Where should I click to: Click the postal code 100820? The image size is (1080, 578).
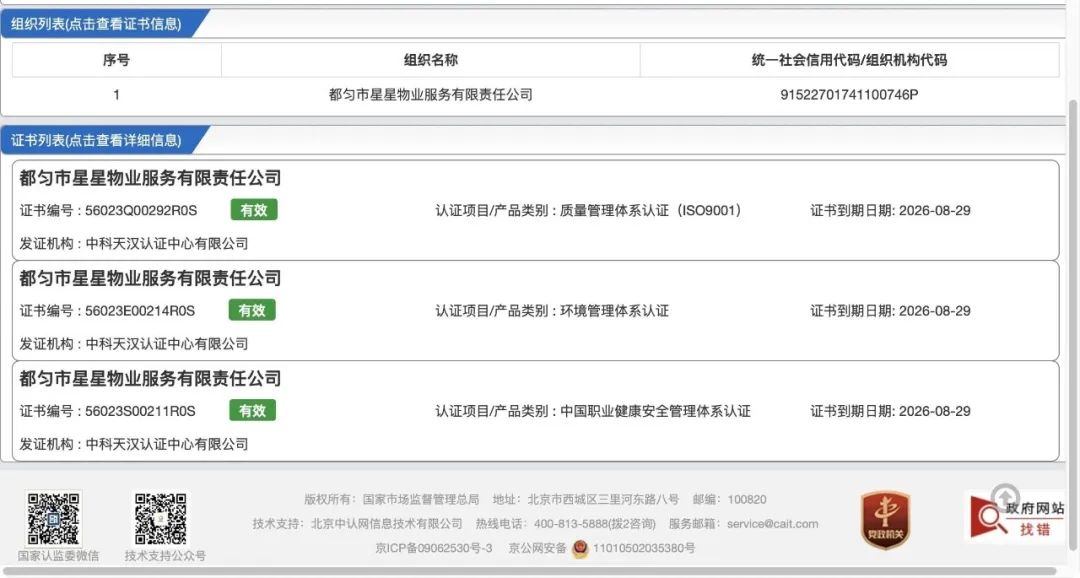(747, 499)
